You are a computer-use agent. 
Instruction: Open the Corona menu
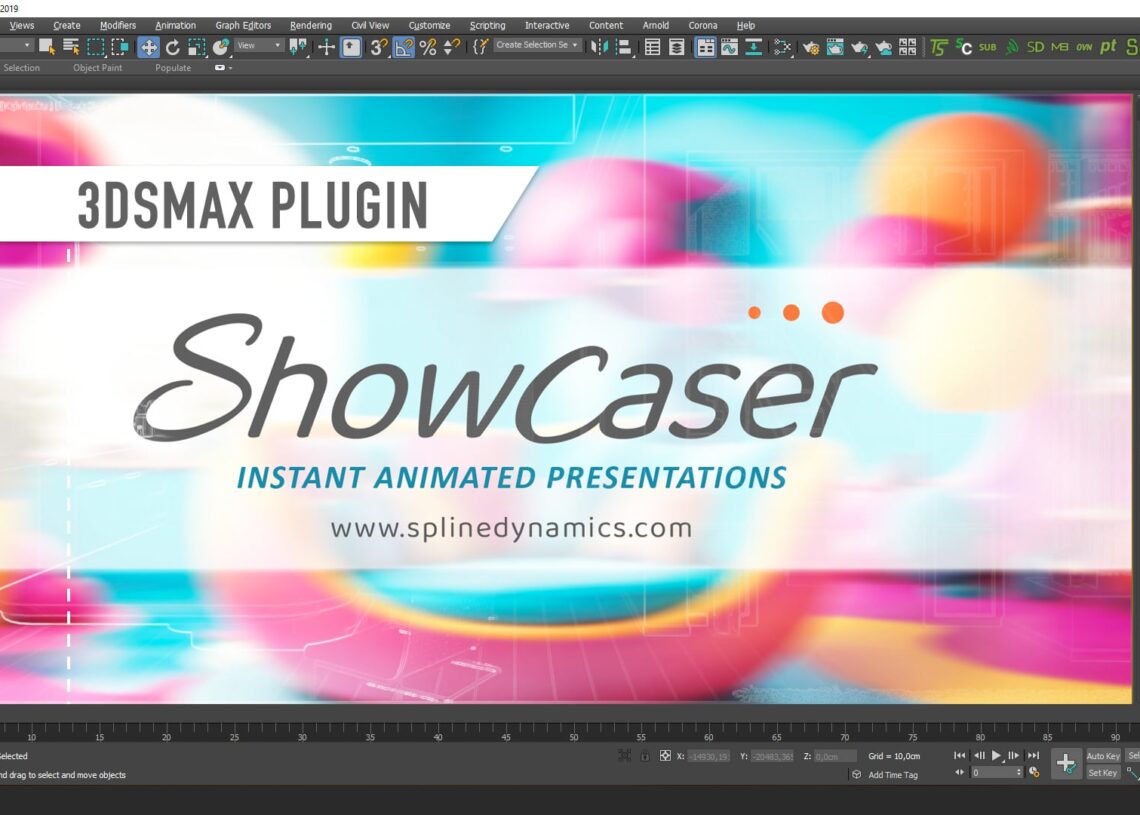point(703,25)
